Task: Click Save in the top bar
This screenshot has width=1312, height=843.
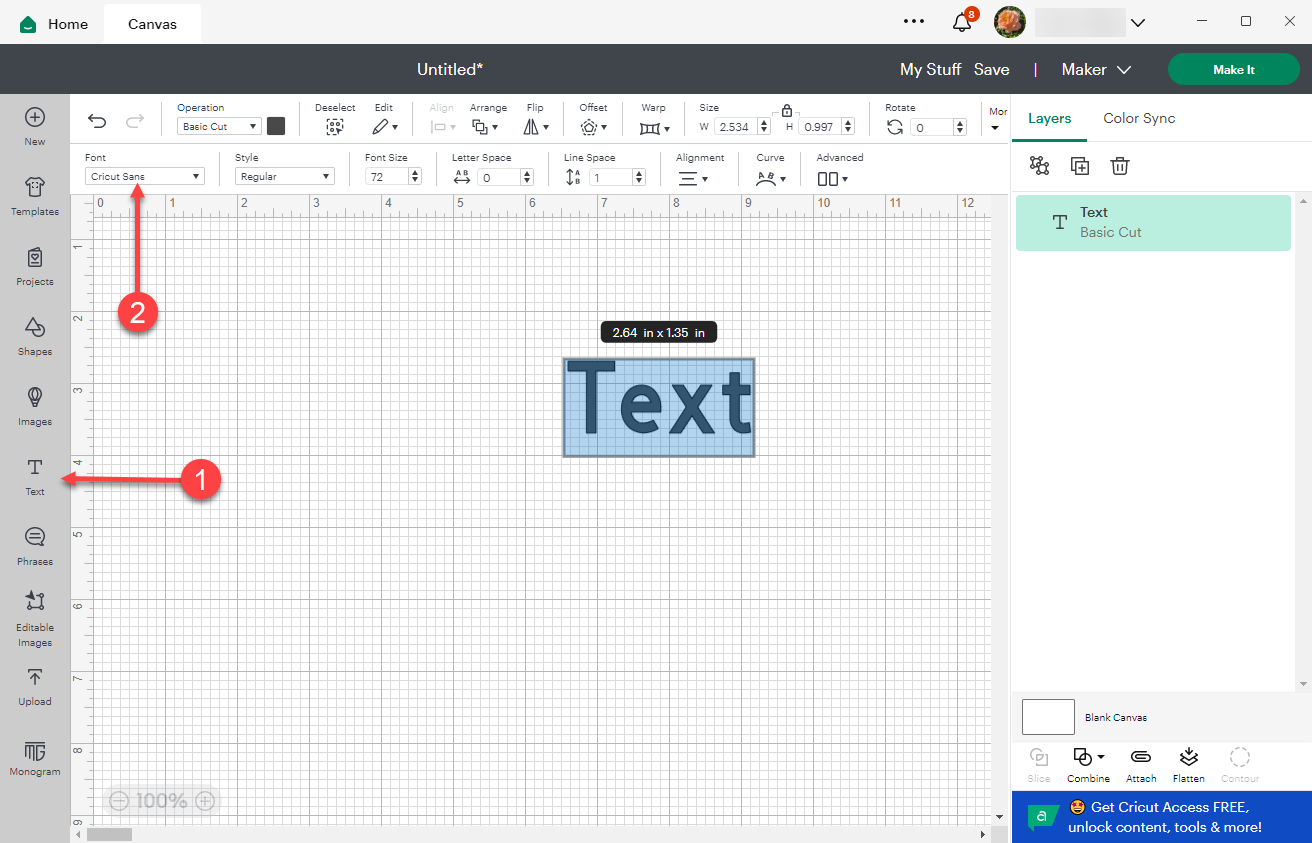Action: coord(991,69)
